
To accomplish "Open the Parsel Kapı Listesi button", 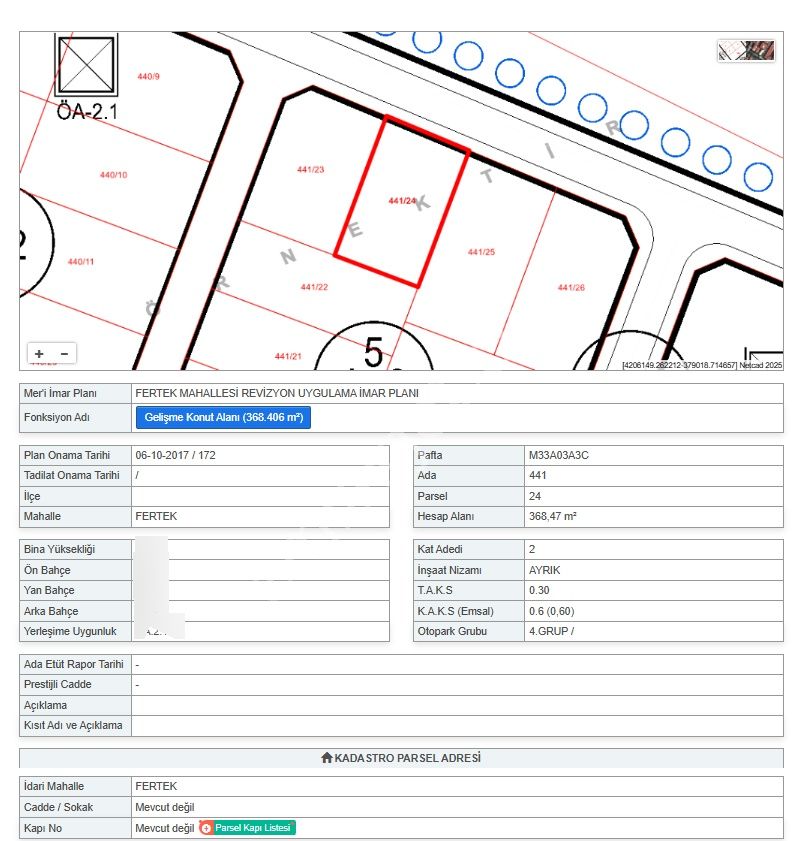I will coord(254,828).
